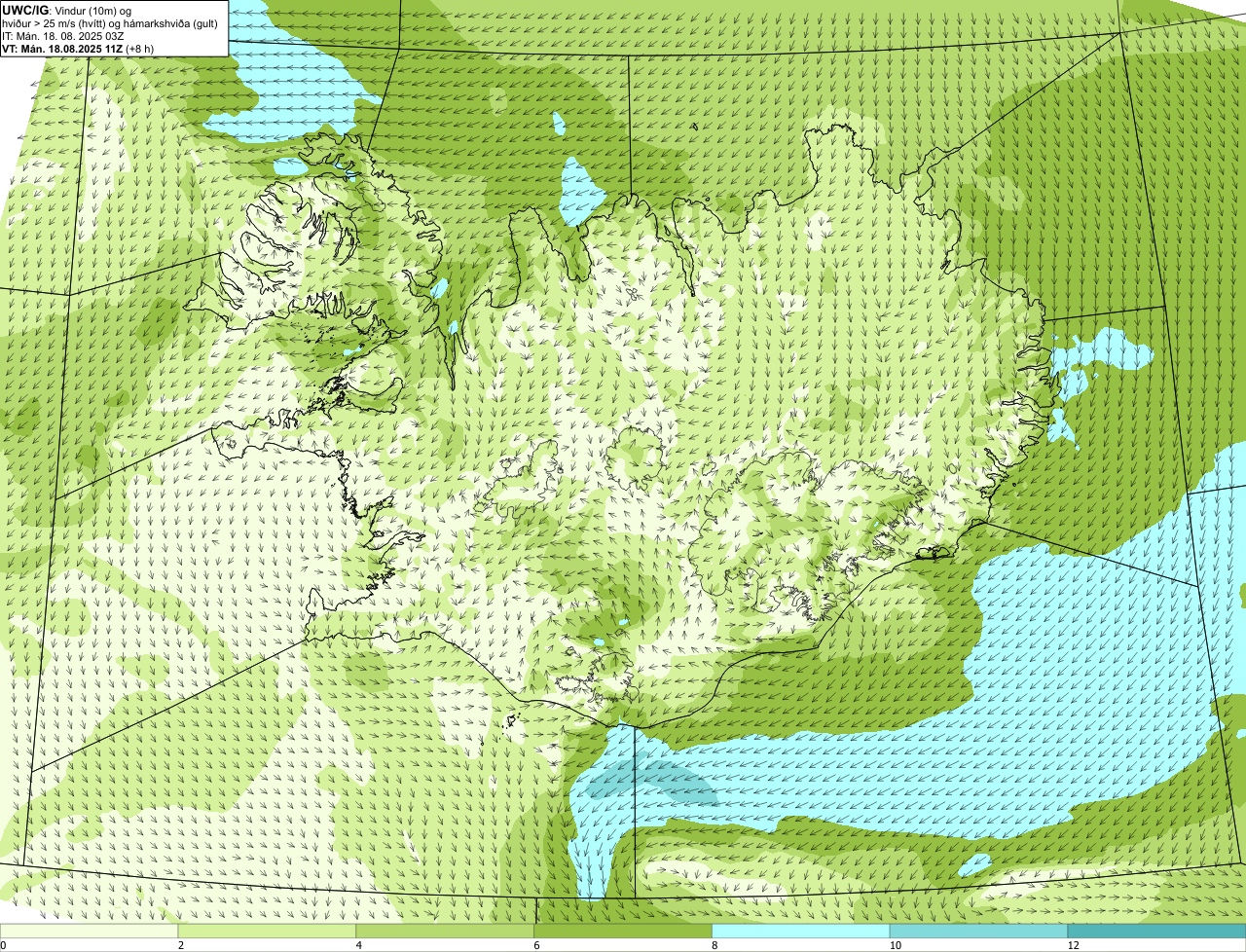Click the scale label "12"

click(1072, 945)
